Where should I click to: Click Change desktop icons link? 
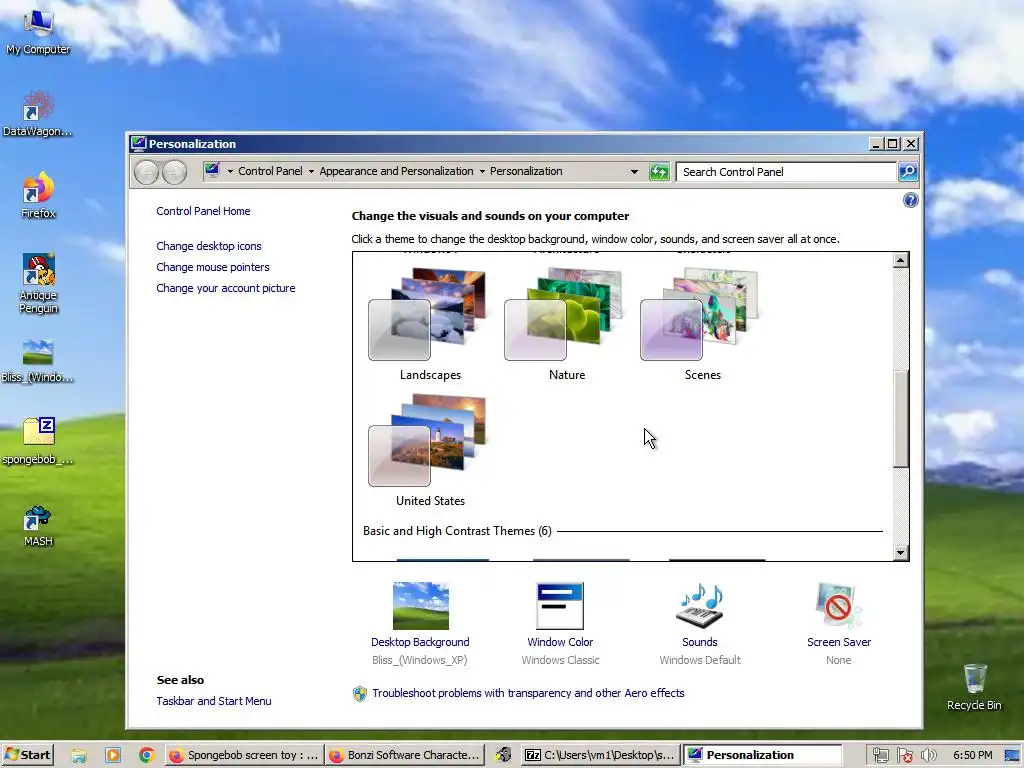click(208, 246)
